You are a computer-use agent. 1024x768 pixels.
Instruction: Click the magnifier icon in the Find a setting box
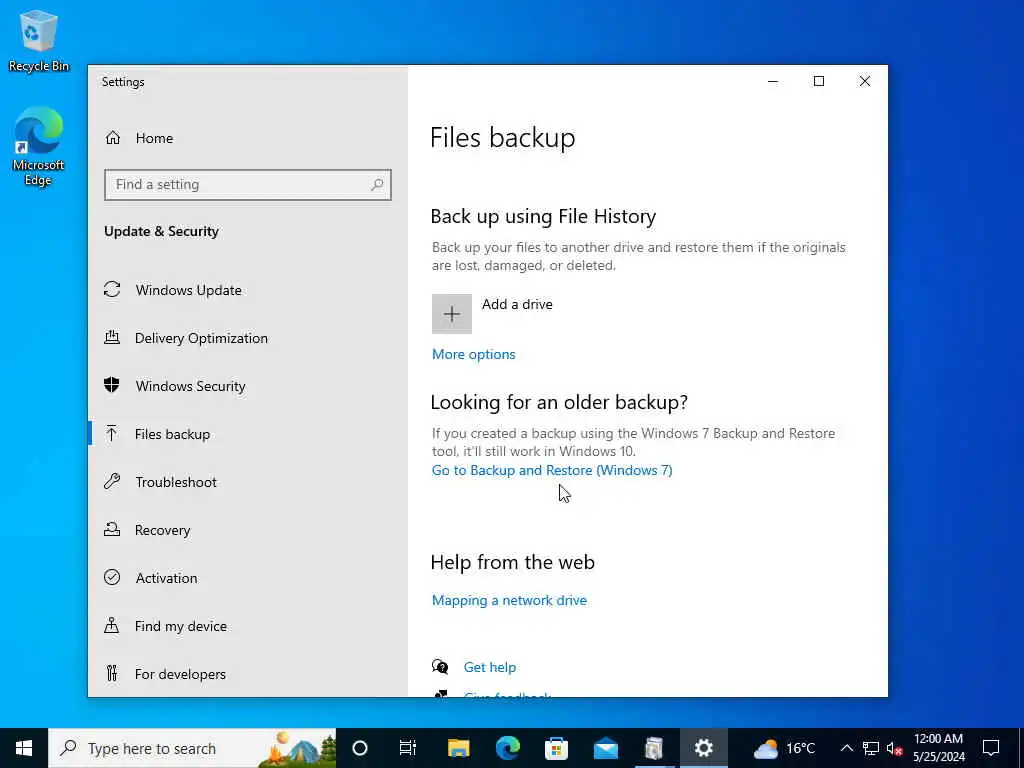(x=377, y=185)
